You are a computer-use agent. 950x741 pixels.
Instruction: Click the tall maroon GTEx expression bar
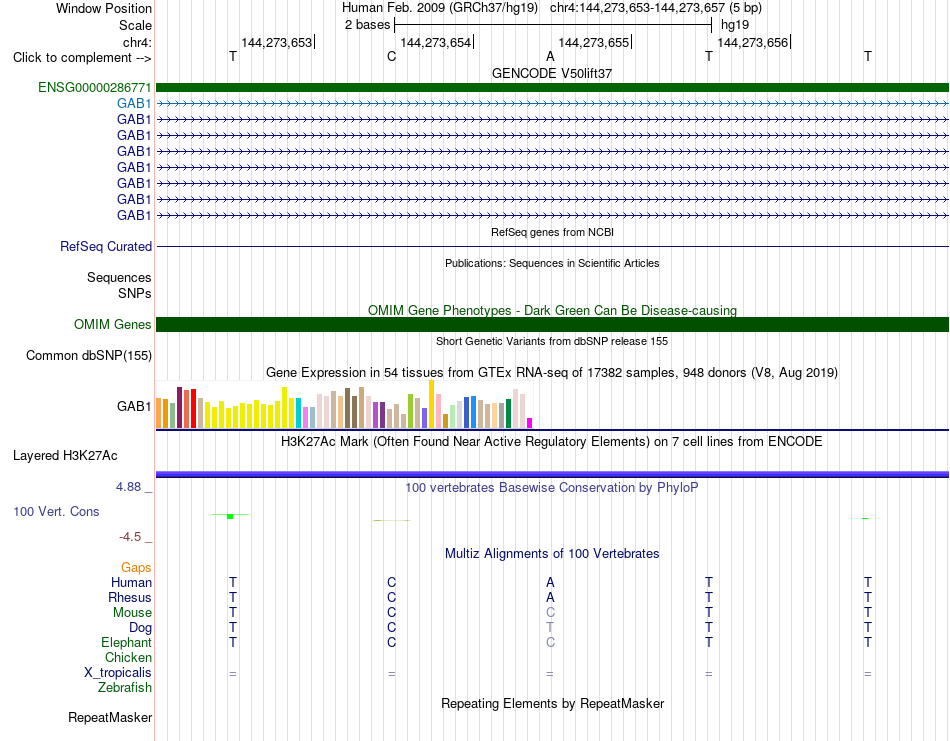coord(179,408)
